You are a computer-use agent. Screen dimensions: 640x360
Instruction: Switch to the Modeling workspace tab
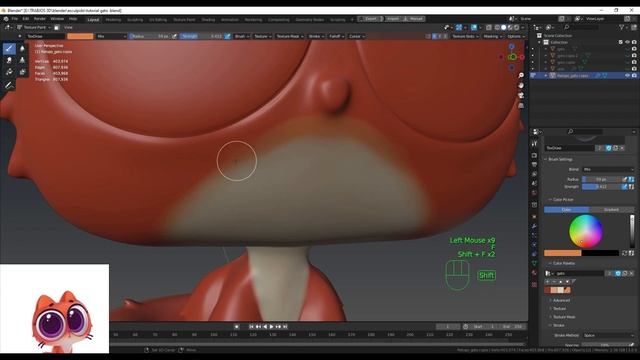pyautogui.click(x=113, y=20)
